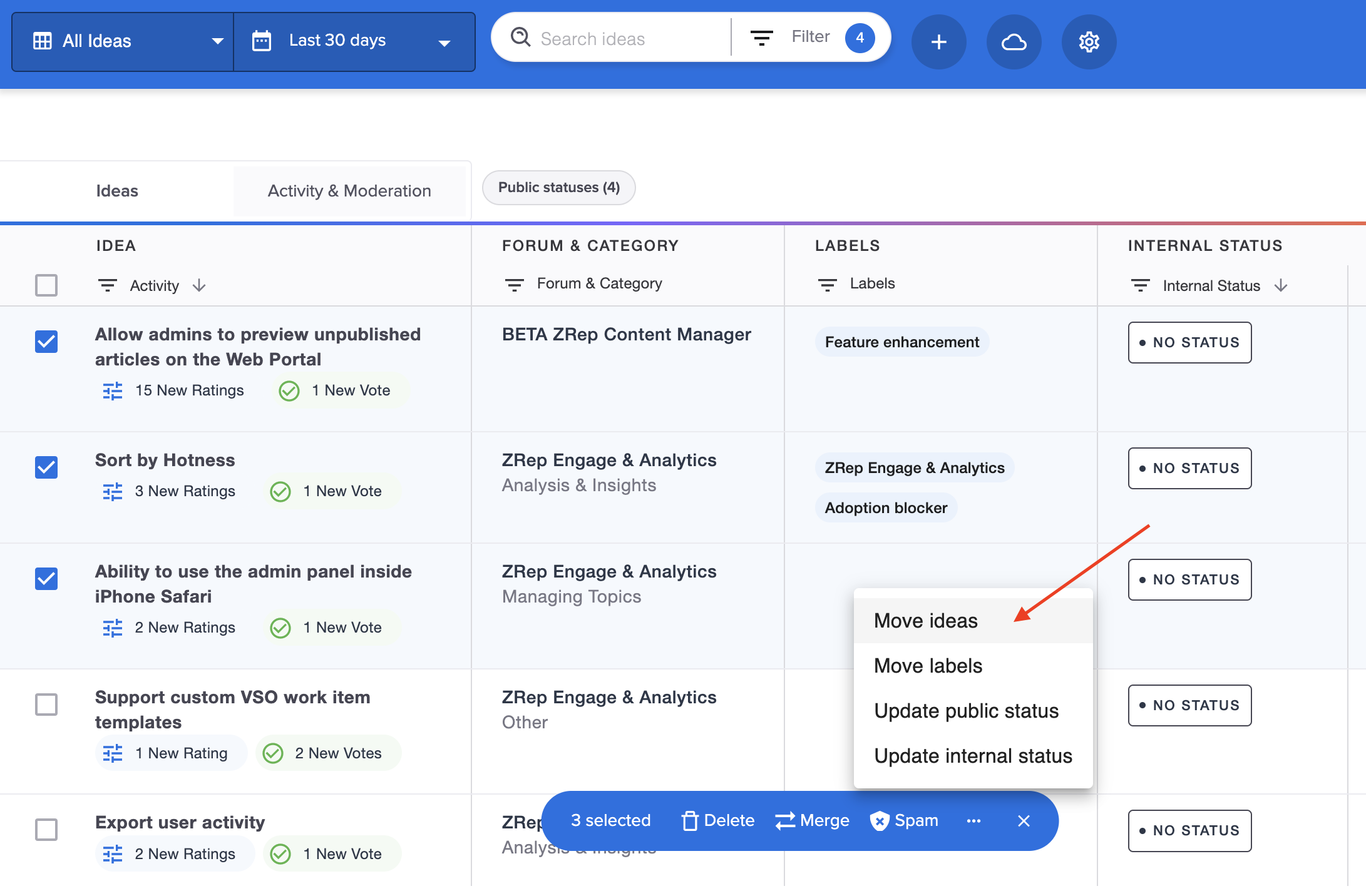This screenshot has height=896, width=1366.
Task: Click Labels column filter icon
Action: pyautogui.click(x=827, y=285)
